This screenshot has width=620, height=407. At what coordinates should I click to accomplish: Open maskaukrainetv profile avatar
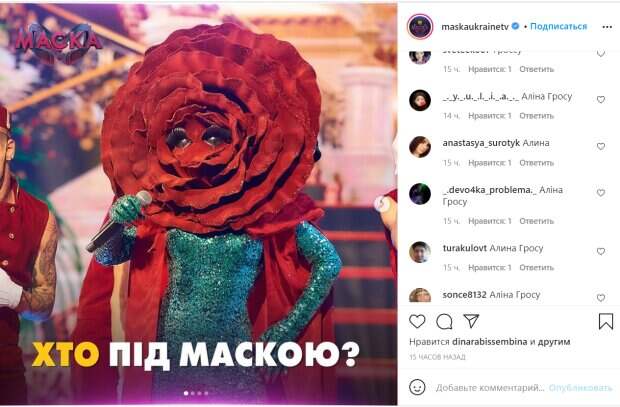[x=420, y=27]
